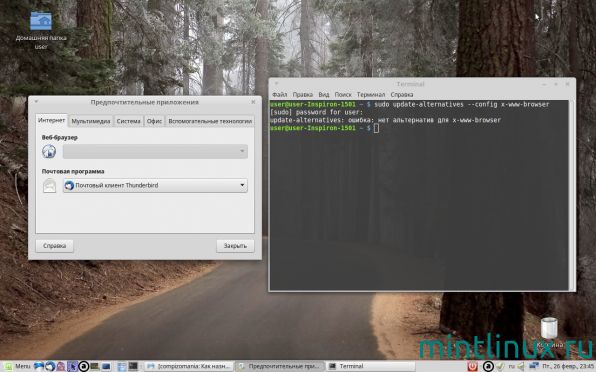Select the Интернет tab
The image size is (596, 372).
(x=51, y=120)
